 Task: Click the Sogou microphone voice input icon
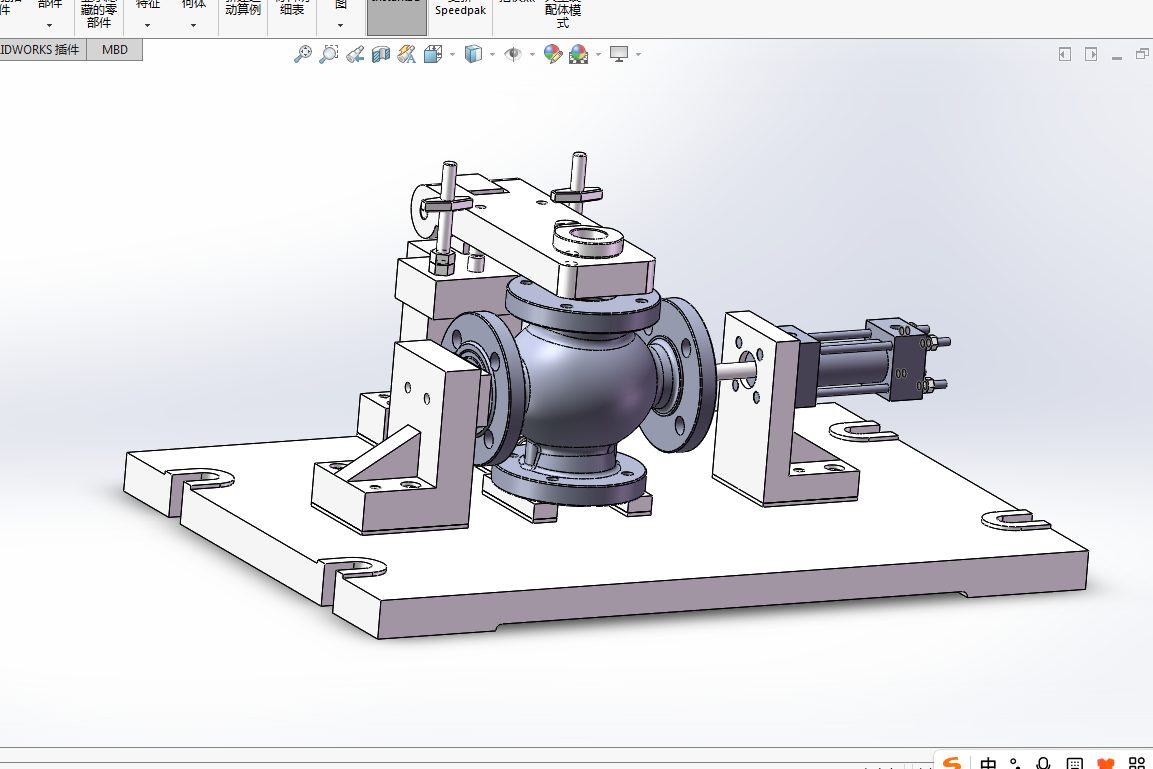[x=1043, y=763]
